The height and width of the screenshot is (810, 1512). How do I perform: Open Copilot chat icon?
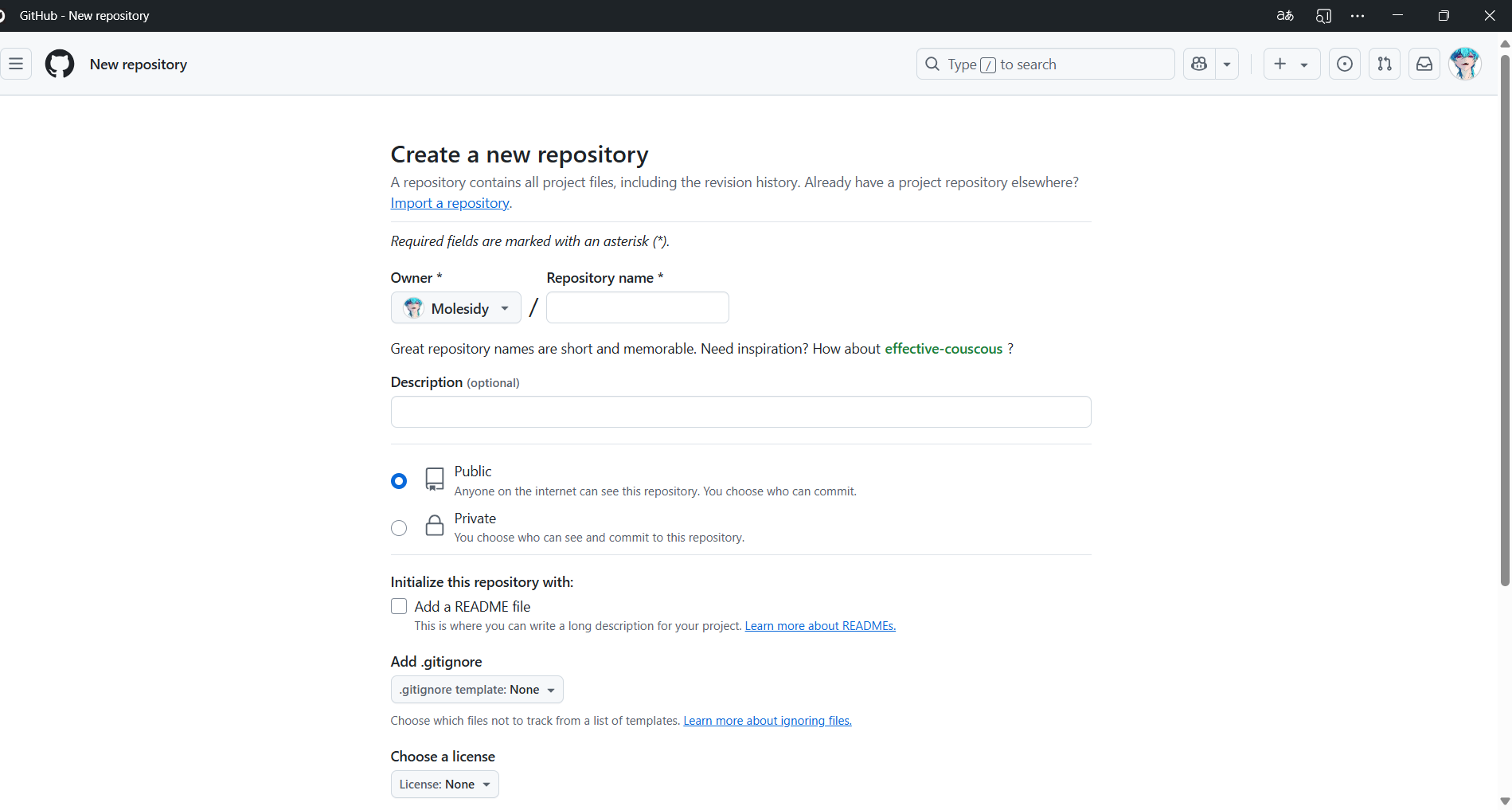pos(1199,64)
